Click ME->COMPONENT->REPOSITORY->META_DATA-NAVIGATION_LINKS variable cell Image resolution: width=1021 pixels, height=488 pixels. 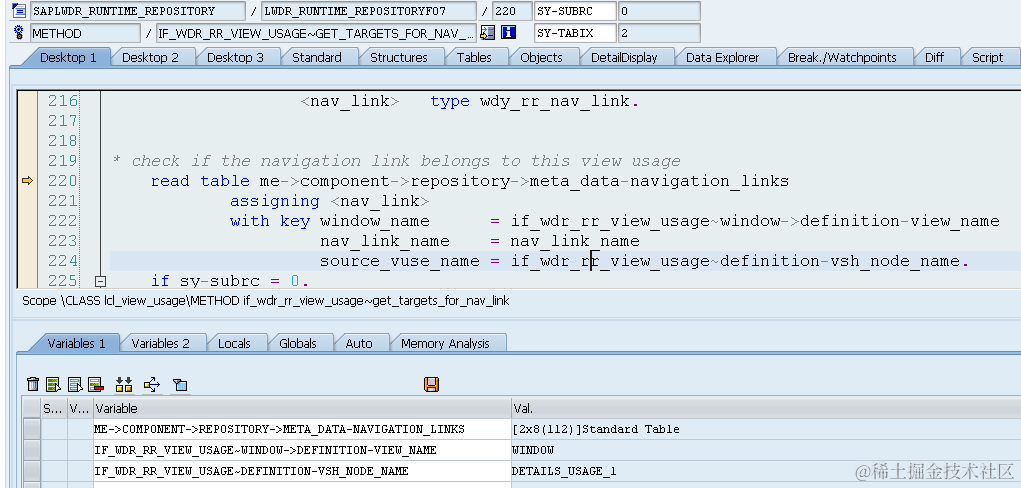click(x=302, y=429)
